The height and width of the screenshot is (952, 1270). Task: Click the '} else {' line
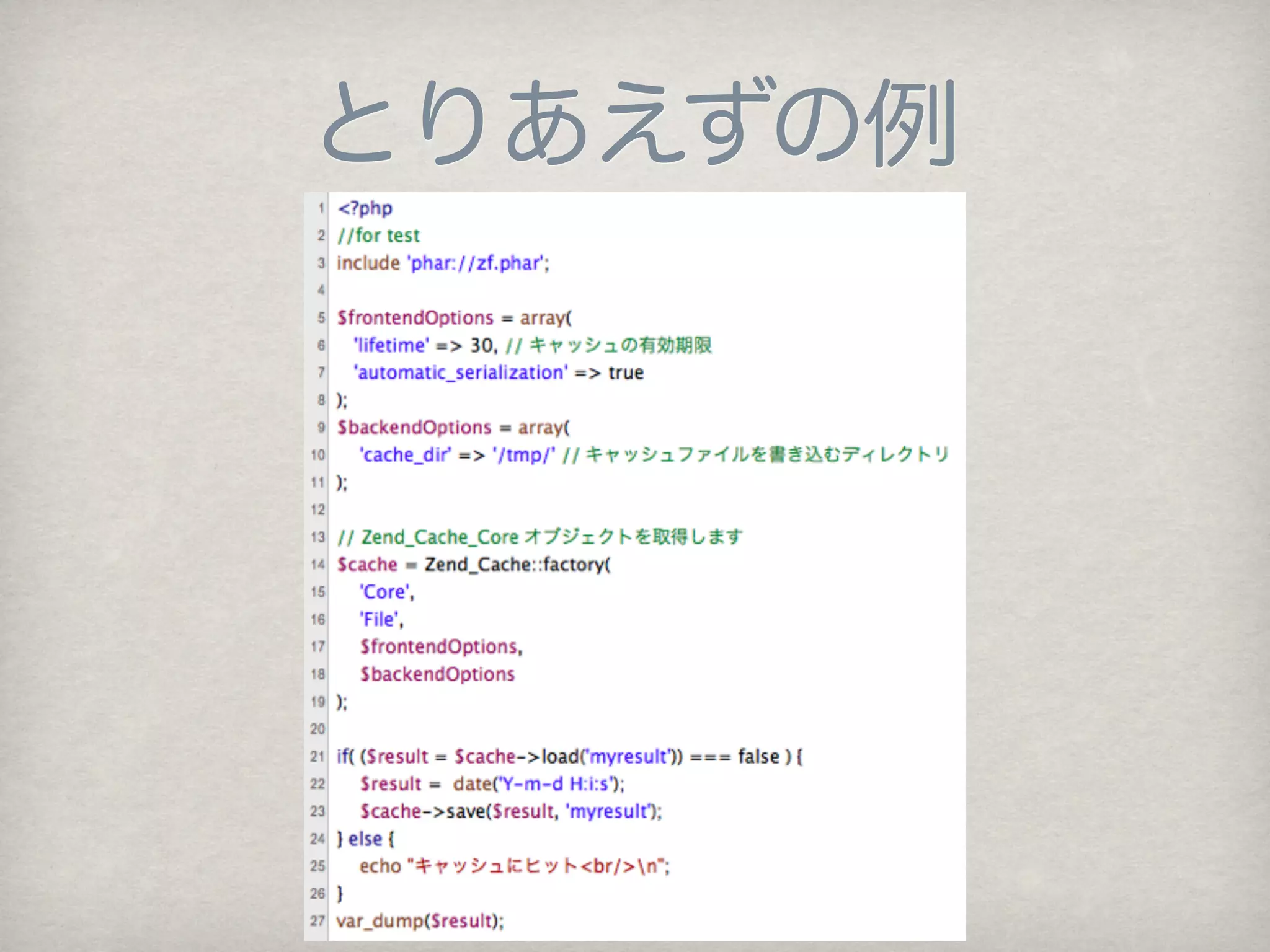pyautogui.click(x=366, y=839)
